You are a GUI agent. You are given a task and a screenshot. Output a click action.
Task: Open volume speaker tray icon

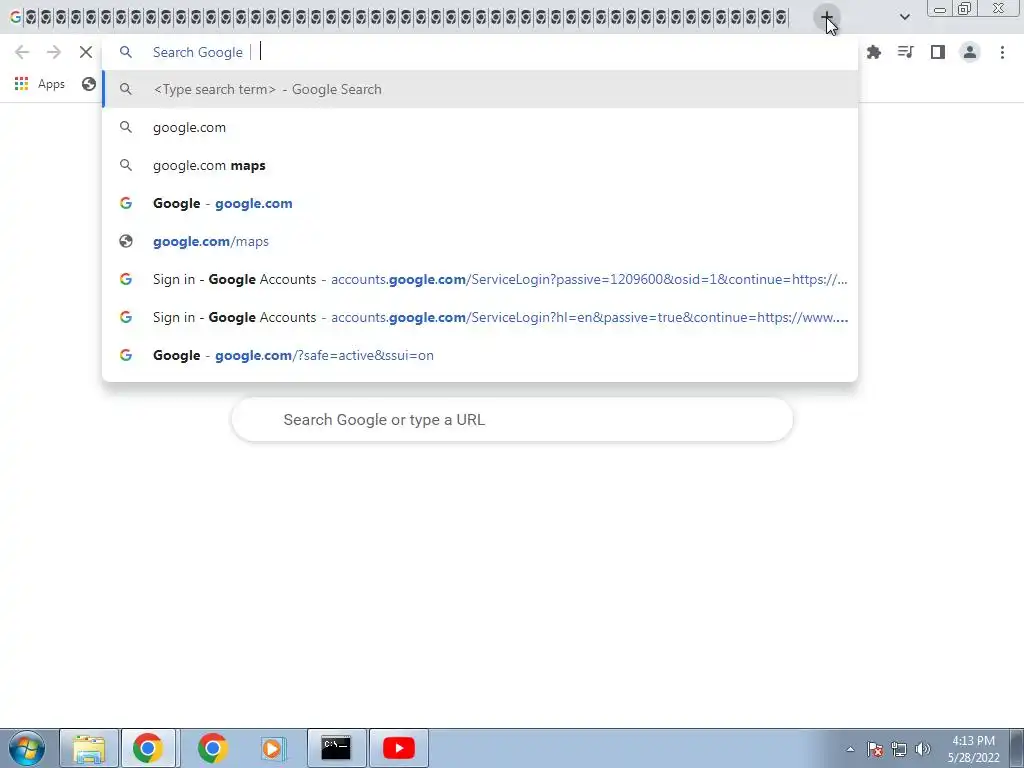pos(923,749)
